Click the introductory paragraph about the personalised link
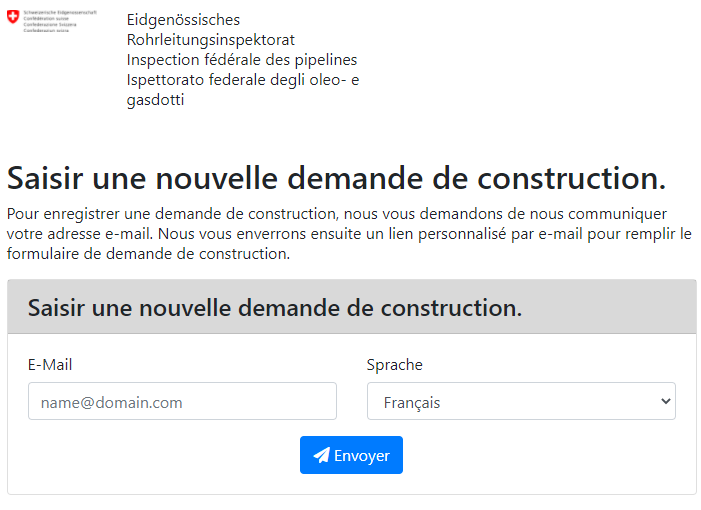701x510 pixels. [x=349, y=234]
